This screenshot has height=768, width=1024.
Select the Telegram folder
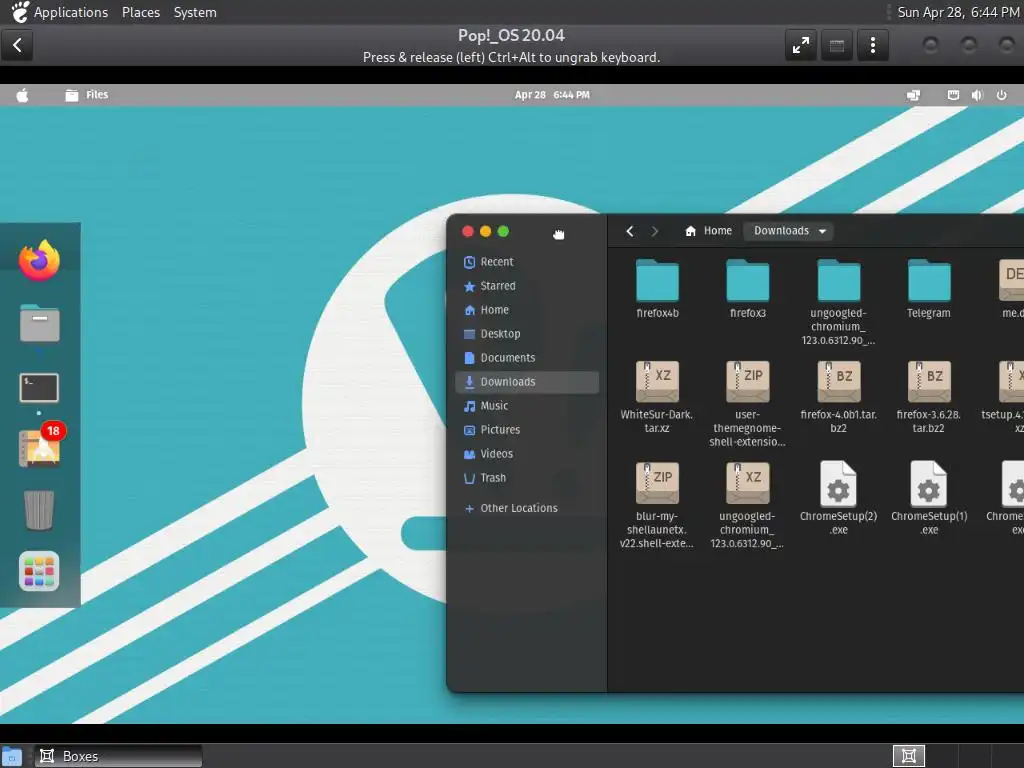tap(929, 288)
